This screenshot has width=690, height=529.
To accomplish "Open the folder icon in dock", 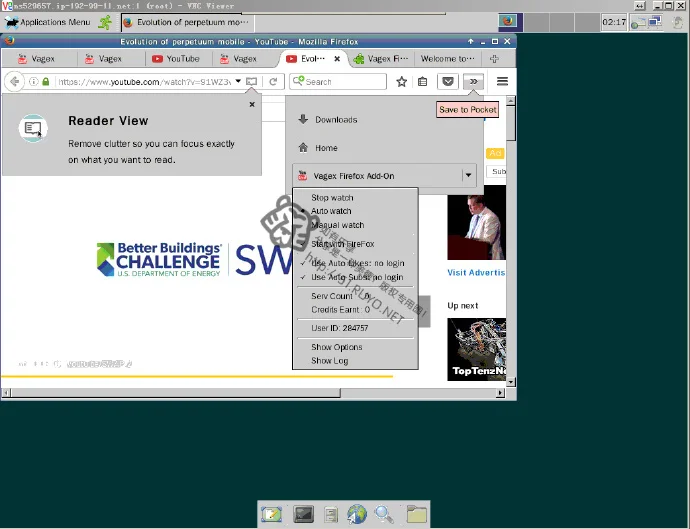I will click(416, 514).
